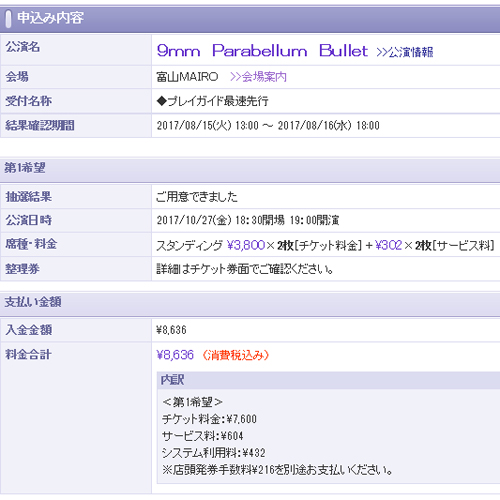The image size is (500, 500).
Task: Click the 会場 row label
Action: coord(17,77)
